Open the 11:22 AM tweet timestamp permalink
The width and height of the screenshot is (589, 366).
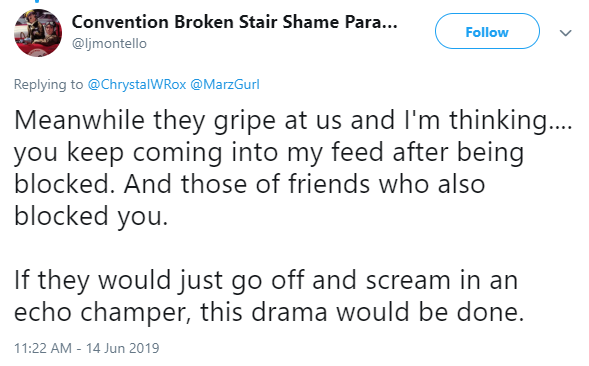tap(43, 348)
